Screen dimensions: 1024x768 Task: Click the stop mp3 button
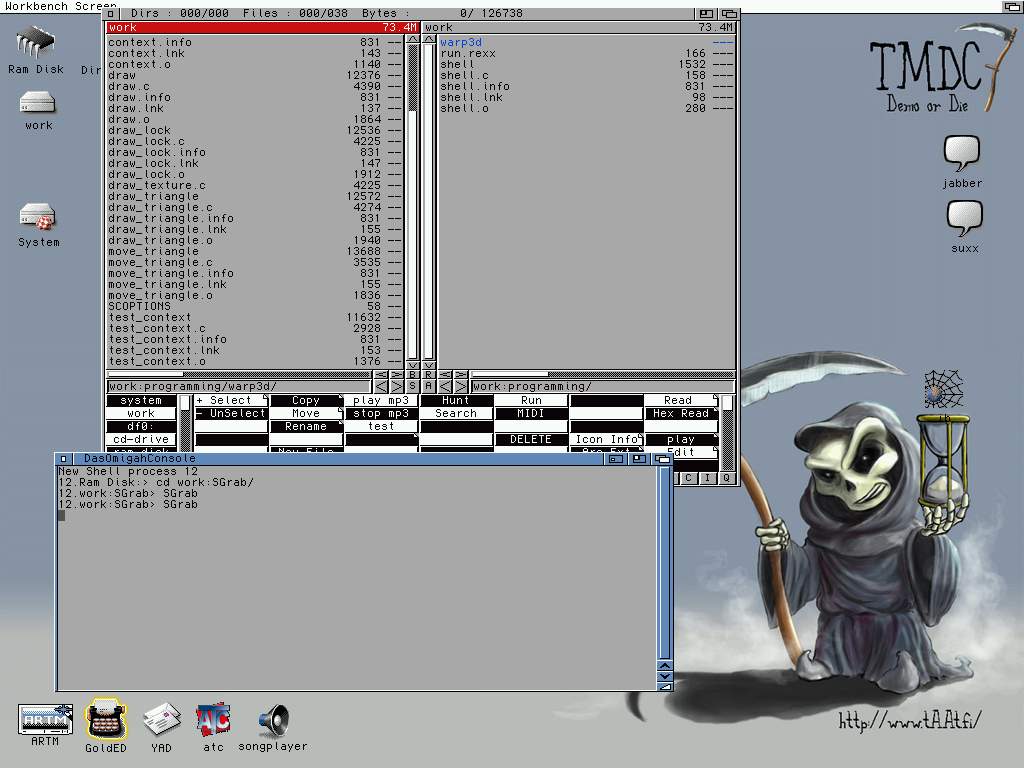pyautogui.click(x=381, y=413)
